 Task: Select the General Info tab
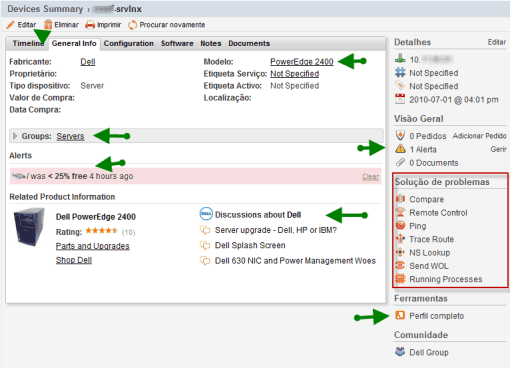[74, 43]
